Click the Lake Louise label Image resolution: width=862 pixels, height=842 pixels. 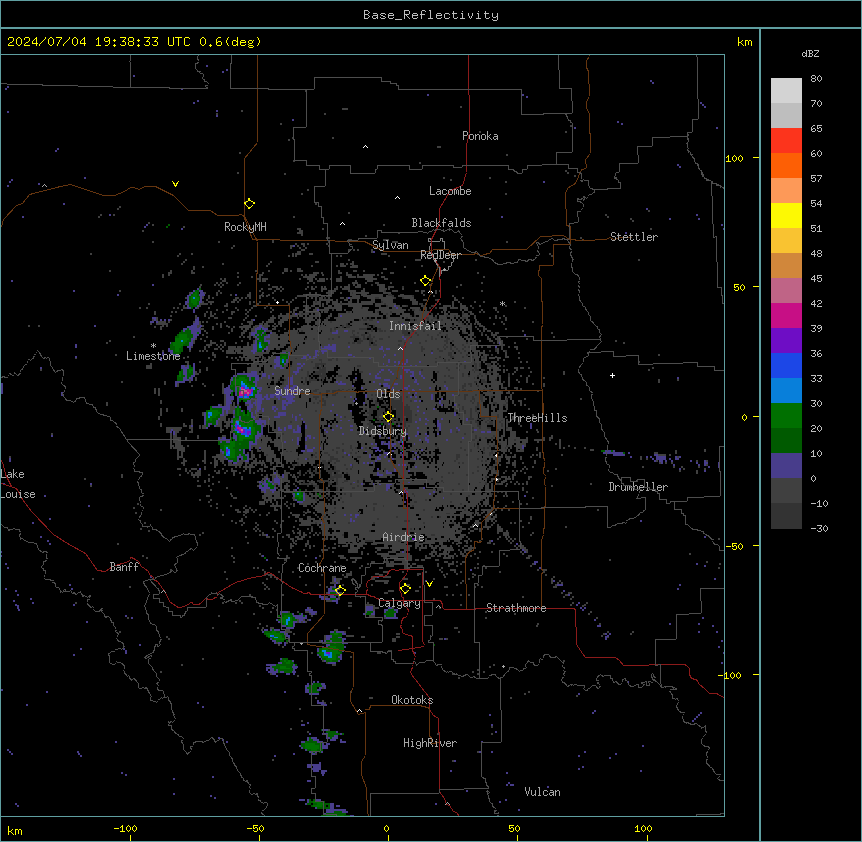point(18,484)
